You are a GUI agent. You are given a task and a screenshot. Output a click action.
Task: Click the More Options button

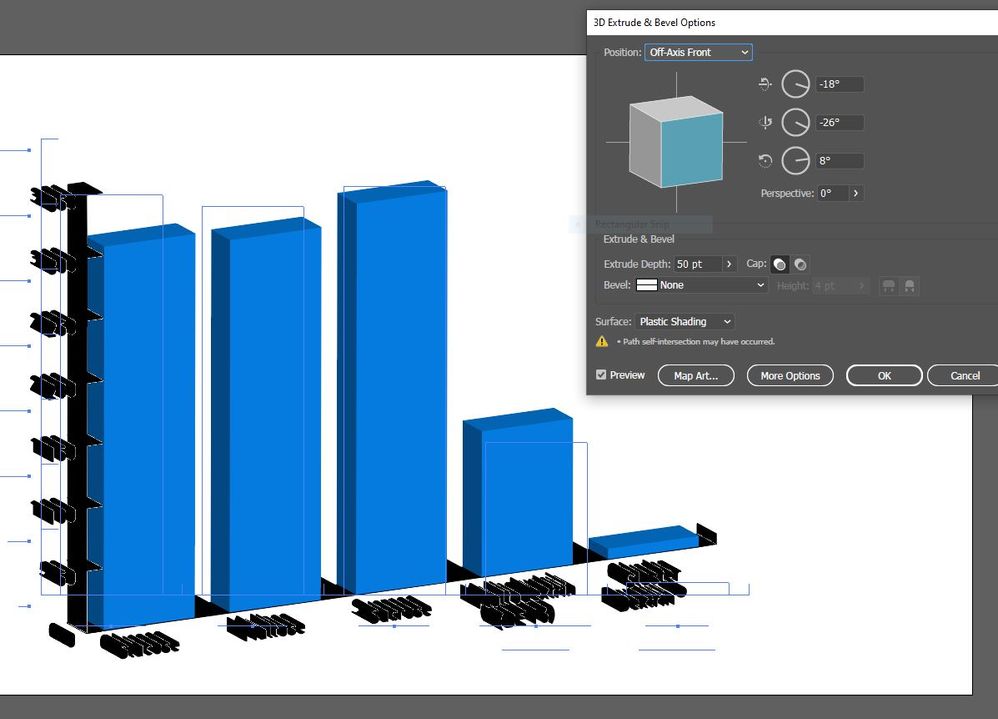pos(790,375)
